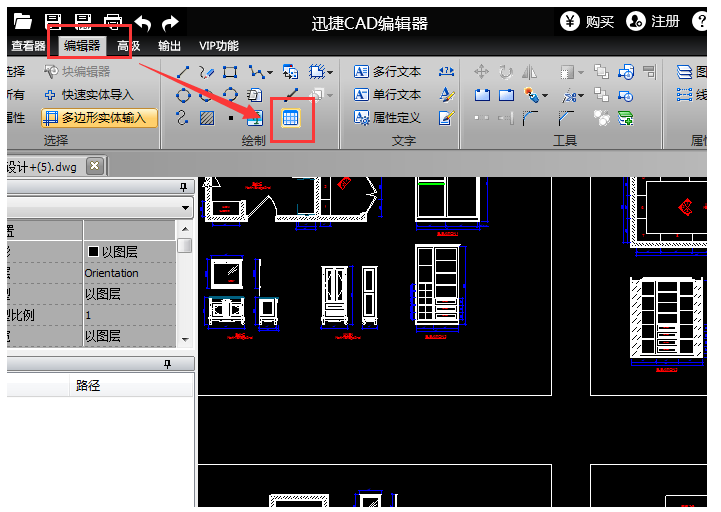Click the add layer green plus icon
The image size is (721, 512).
626,118
